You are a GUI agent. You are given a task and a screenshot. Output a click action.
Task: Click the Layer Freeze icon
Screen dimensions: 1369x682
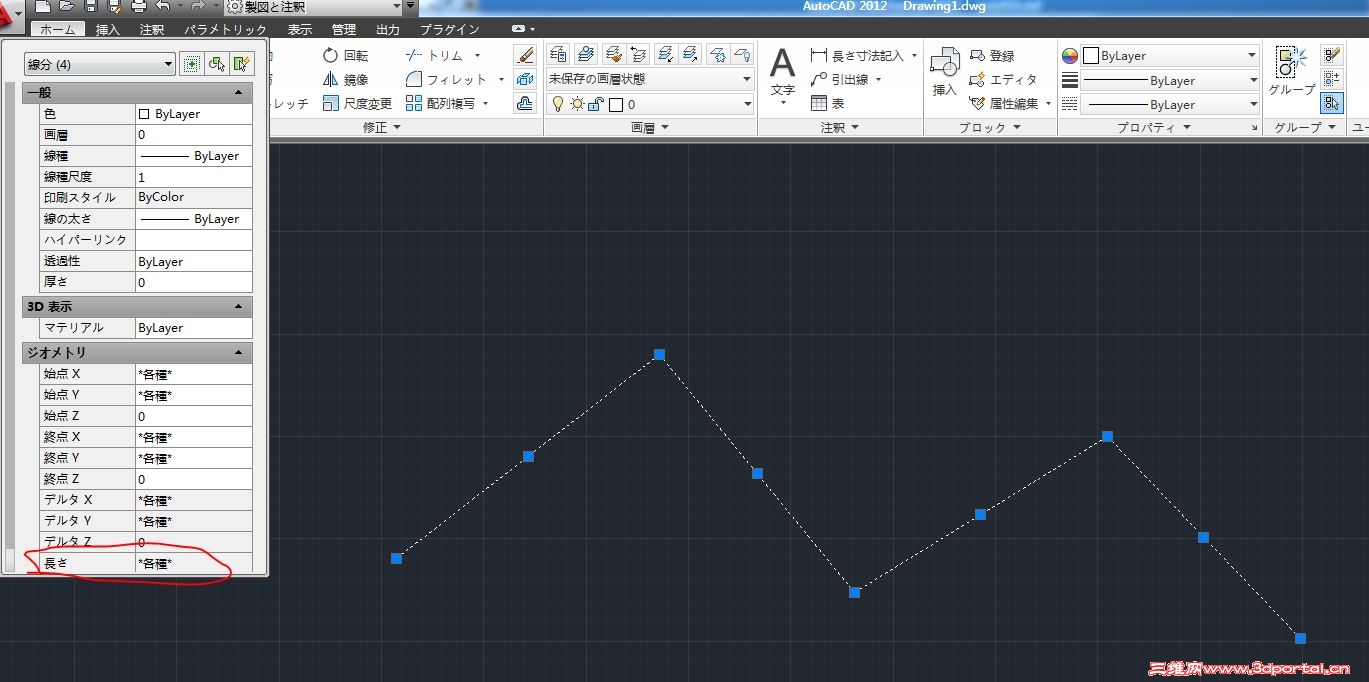coord(716,54)
